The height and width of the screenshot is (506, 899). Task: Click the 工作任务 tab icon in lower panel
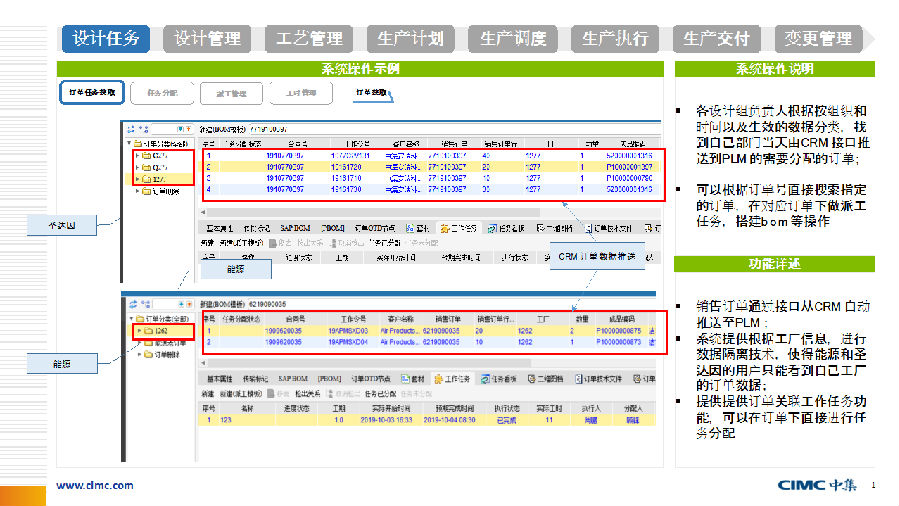click(x=437, y=380)
